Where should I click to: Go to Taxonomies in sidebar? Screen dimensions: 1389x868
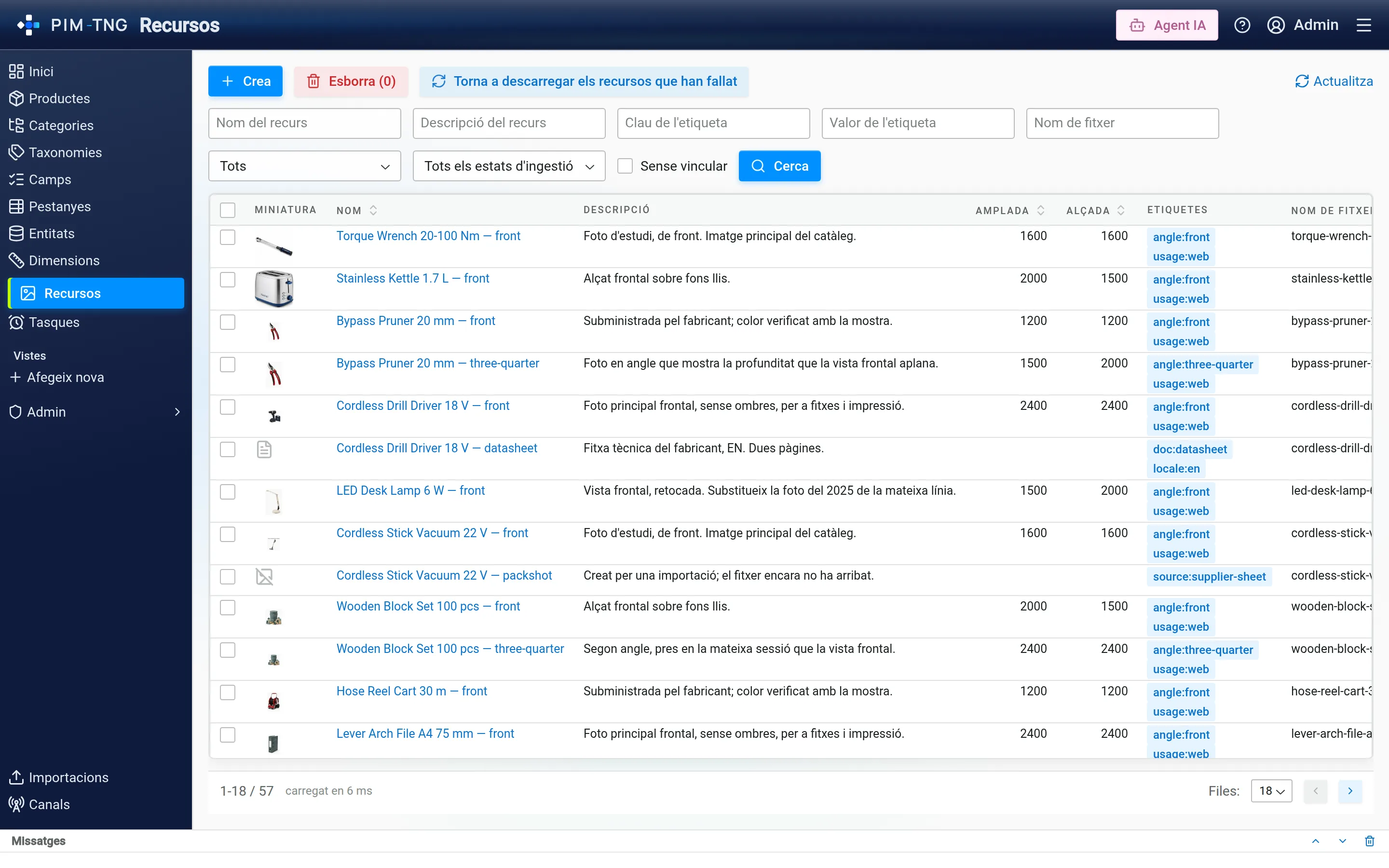[x=65, y=152]
